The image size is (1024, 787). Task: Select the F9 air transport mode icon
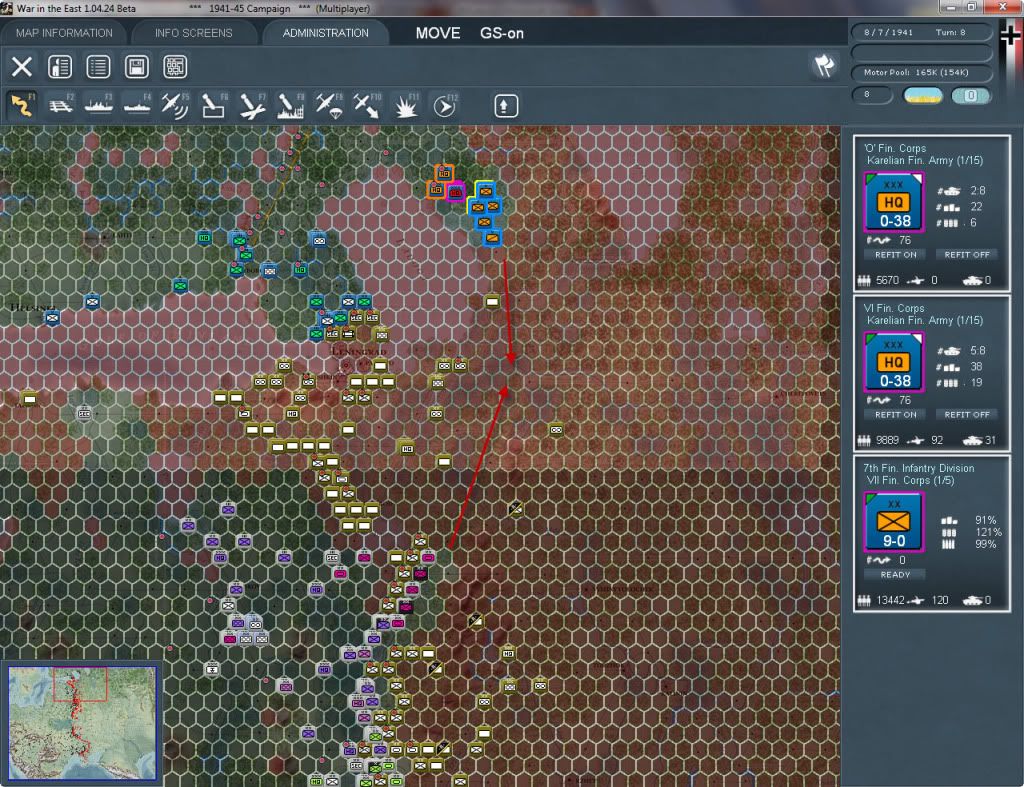coord(328,105)
